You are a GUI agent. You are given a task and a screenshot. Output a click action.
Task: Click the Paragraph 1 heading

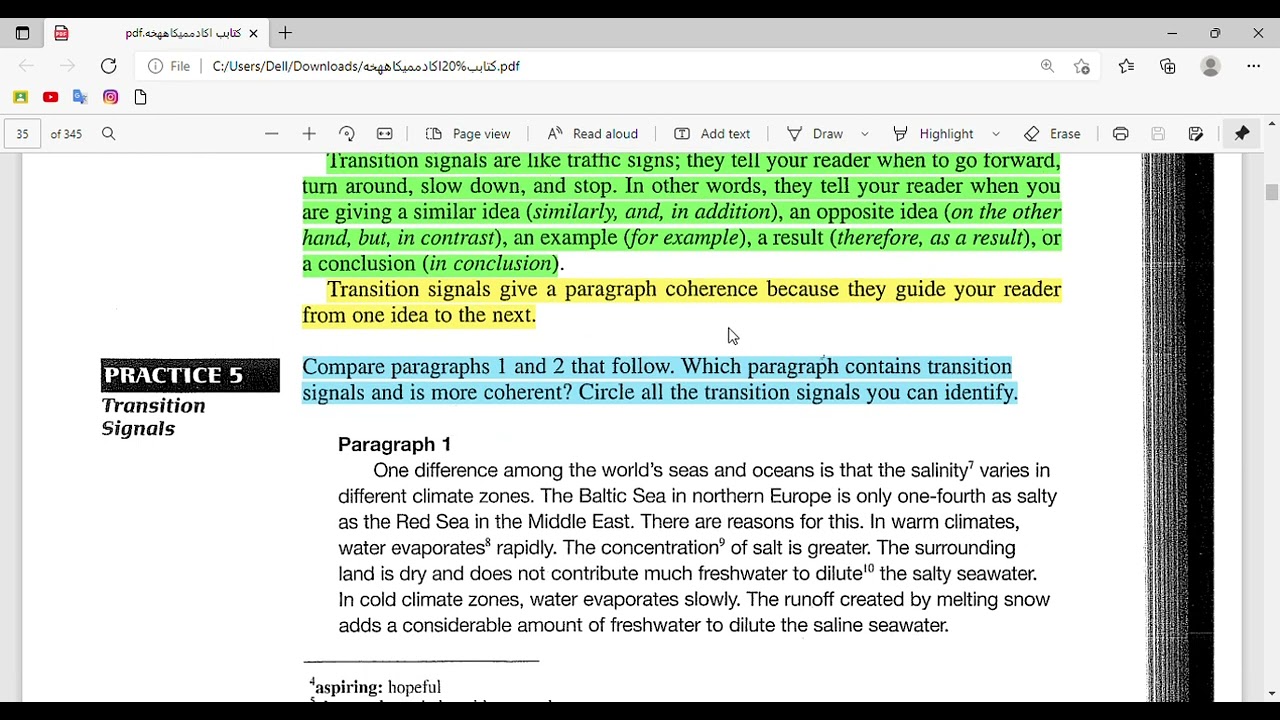(394, 444)
